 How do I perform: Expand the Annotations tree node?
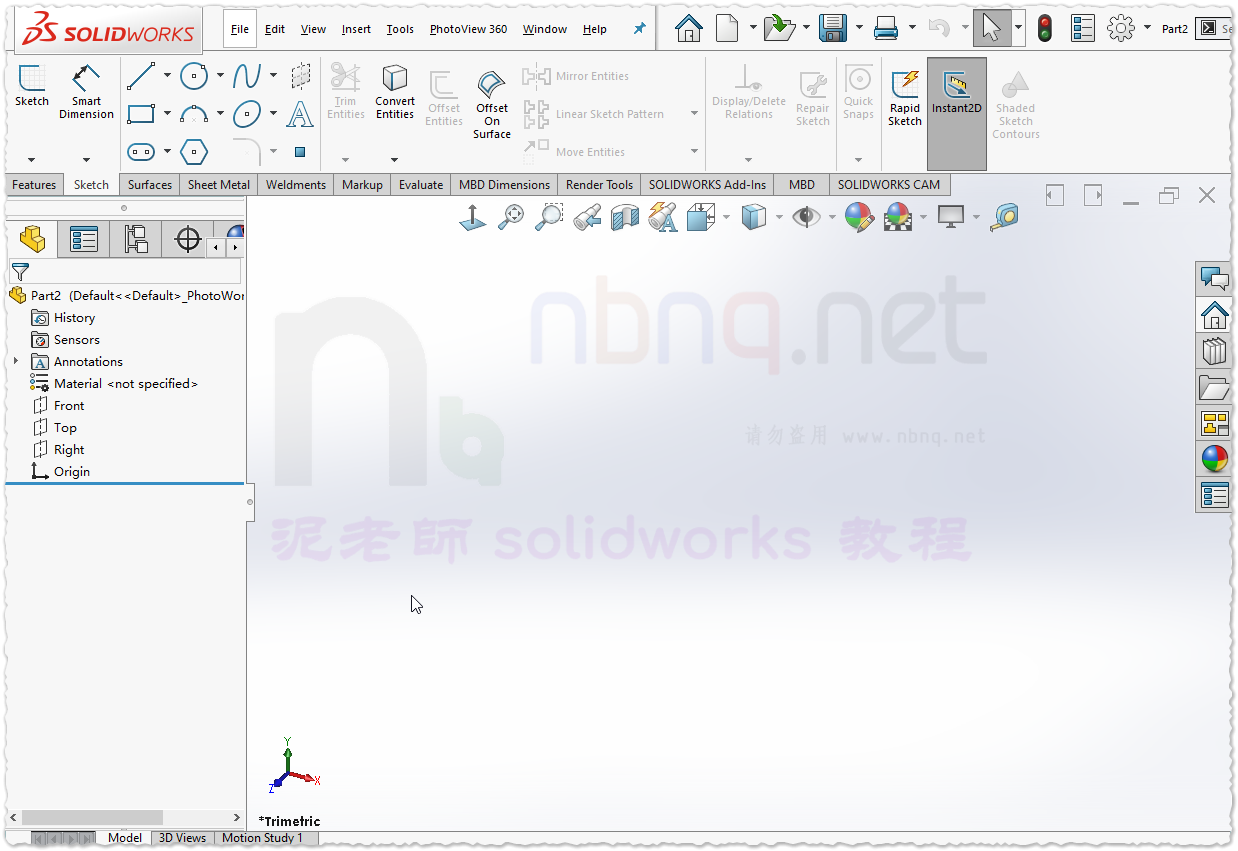coord(16,361)
